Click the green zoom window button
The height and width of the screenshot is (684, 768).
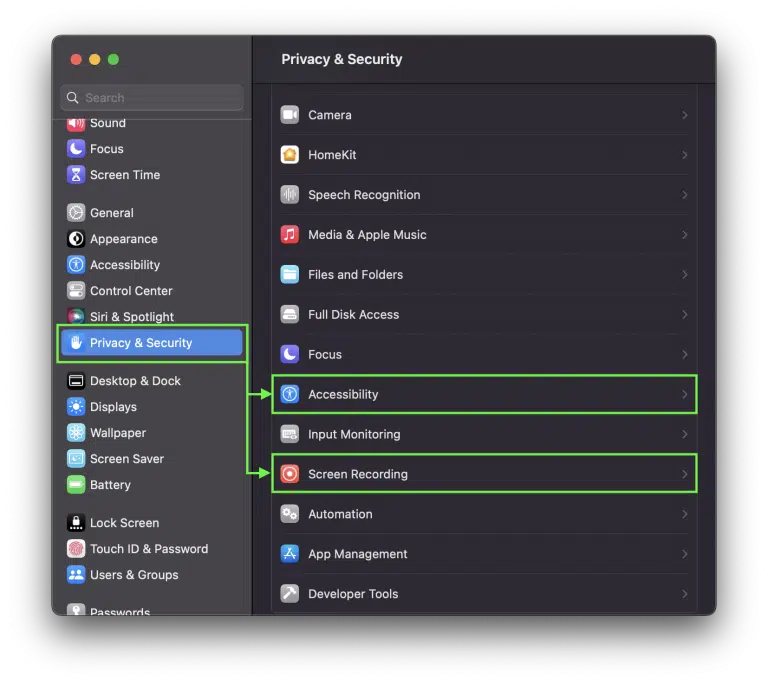tap(113, 59)
